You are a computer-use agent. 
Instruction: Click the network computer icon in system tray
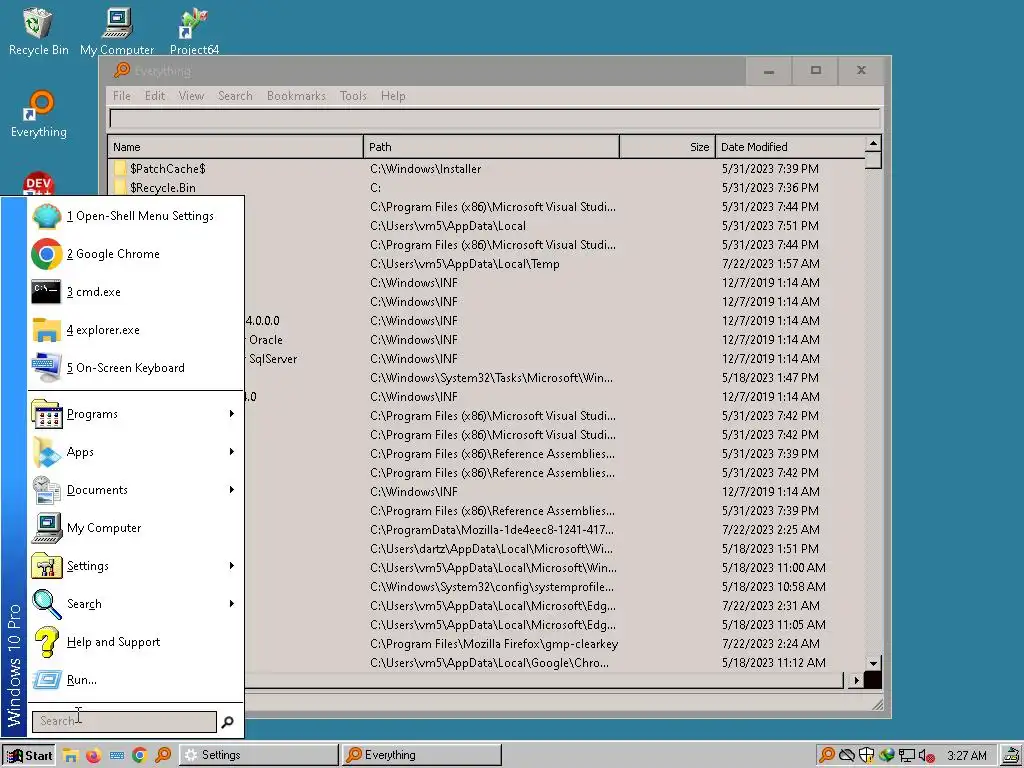(906, 756)
